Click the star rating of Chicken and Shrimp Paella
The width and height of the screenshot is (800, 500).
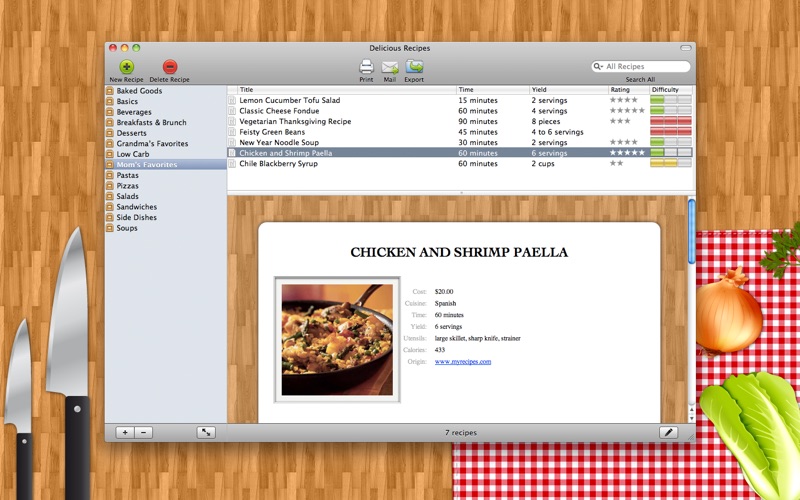pyautogui.click(x=628, y=153)
